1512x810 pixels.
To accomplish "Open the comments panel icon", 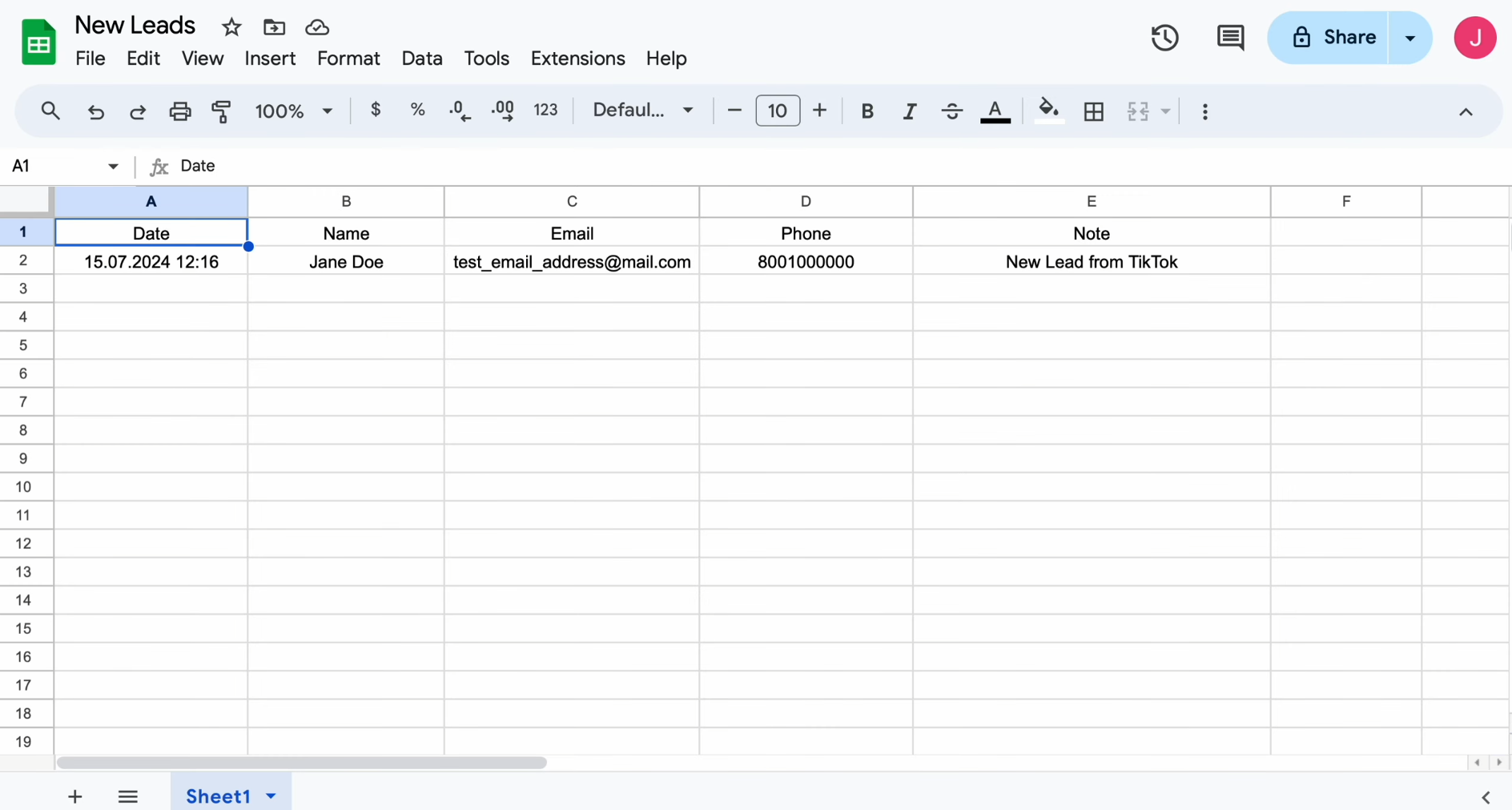I will [x=1230, y=38].
